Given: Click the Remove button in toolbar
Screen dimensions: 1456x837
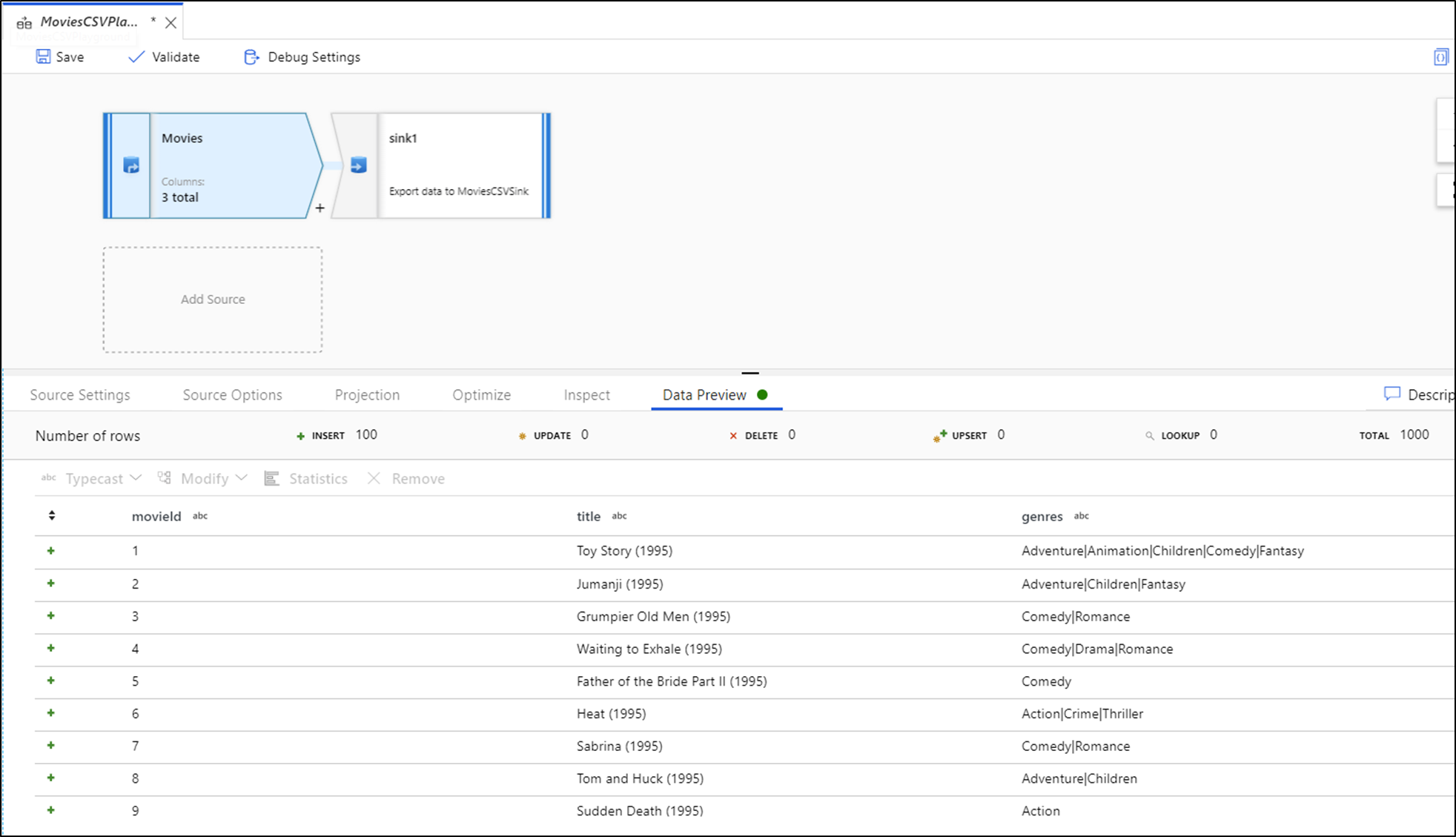Looking at the screenshot, I should 405,478.
